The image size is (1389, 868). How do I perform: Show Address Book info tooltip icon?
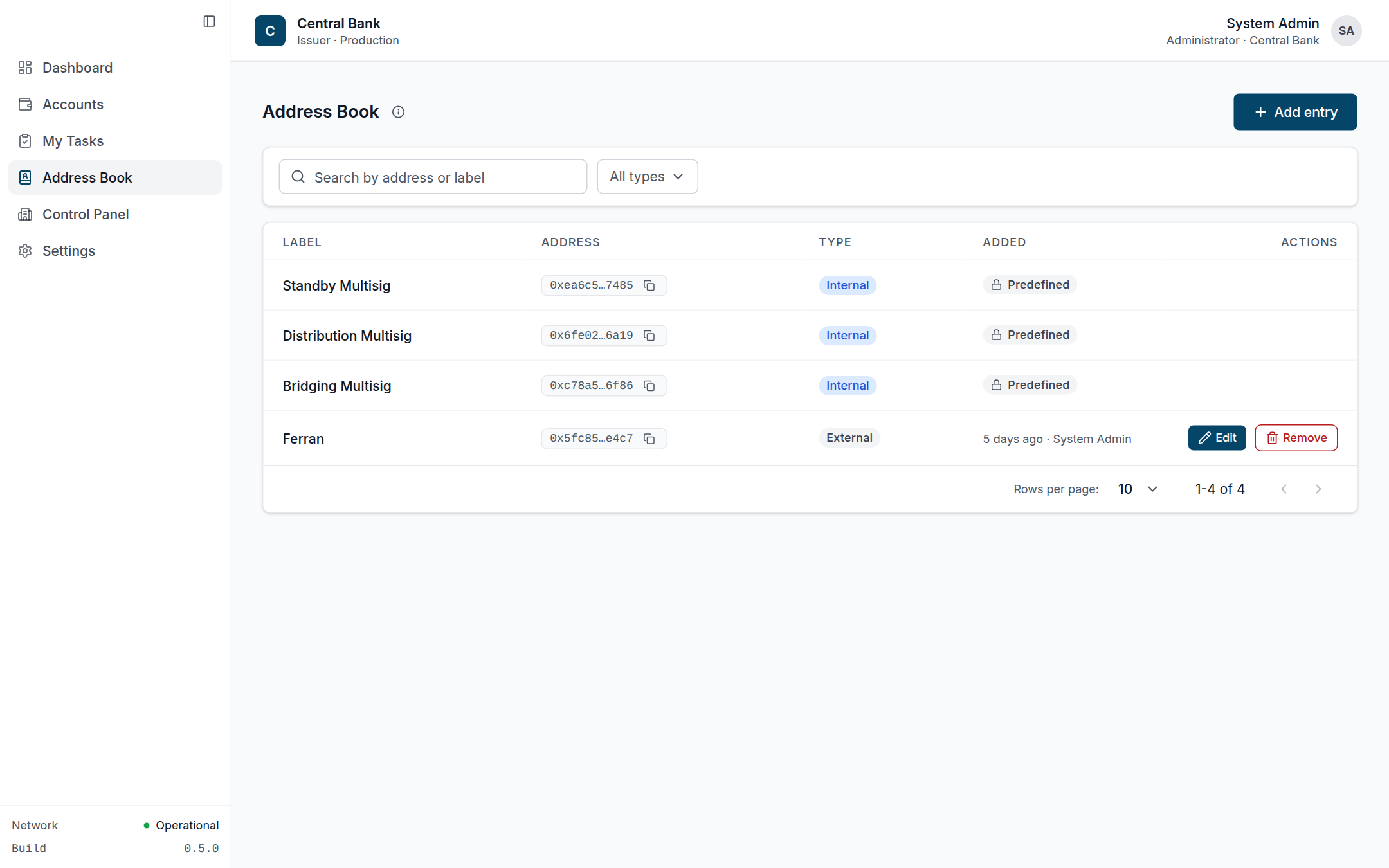[399, 112]
